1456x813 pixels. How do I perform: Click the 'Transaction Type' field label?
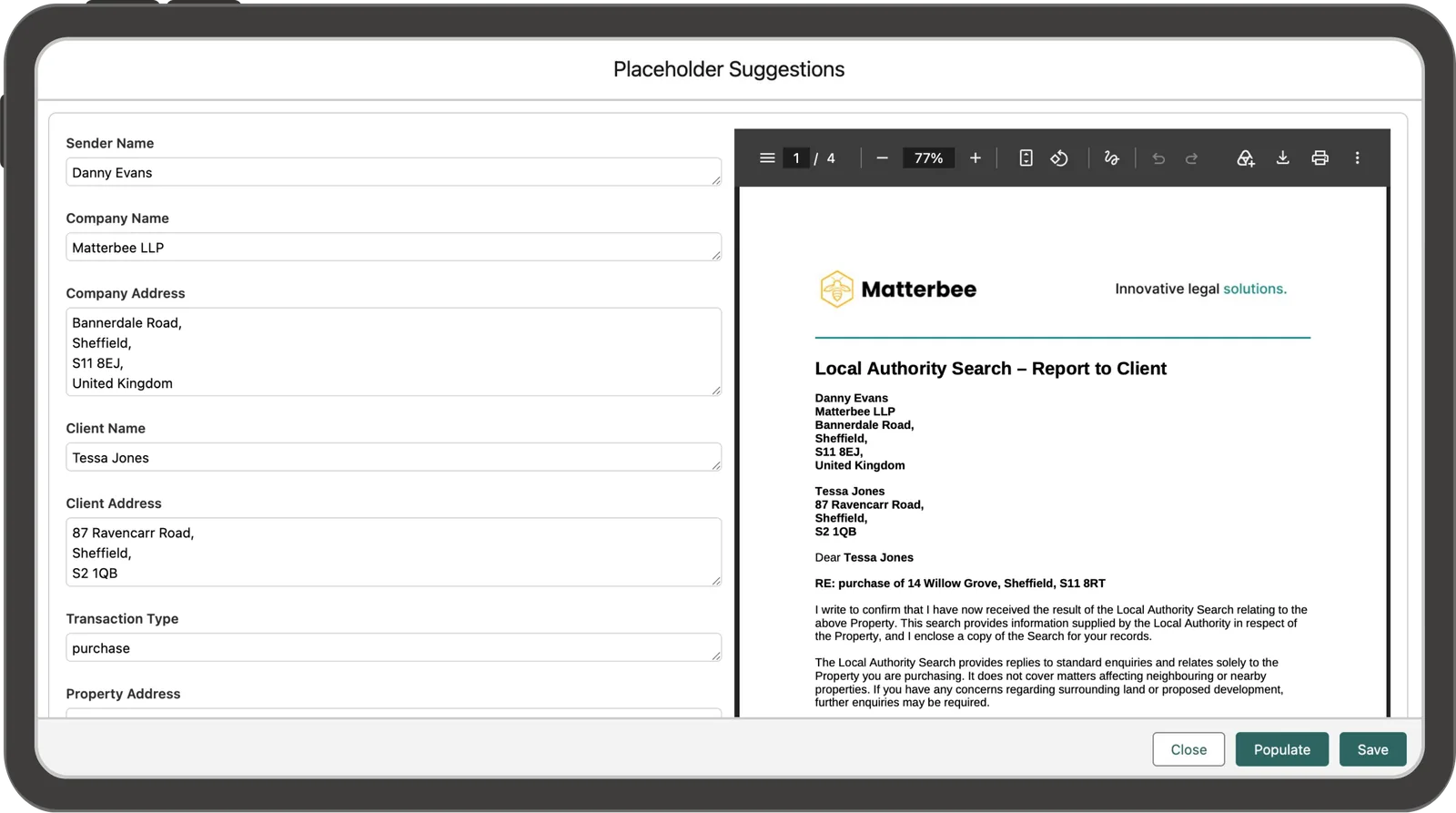(122, 619)
